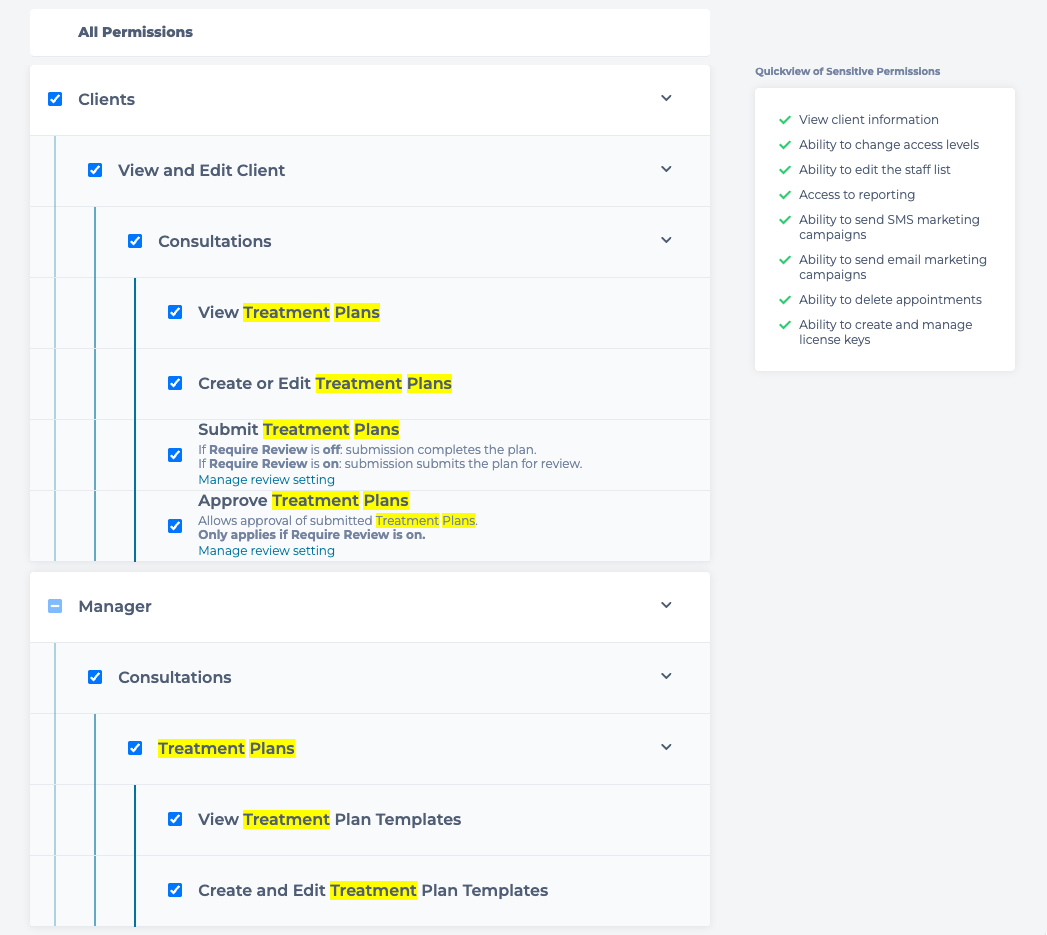
Task: Disable Create and Edit Treatment Plan Templates
Action: [x=175, y=890]
